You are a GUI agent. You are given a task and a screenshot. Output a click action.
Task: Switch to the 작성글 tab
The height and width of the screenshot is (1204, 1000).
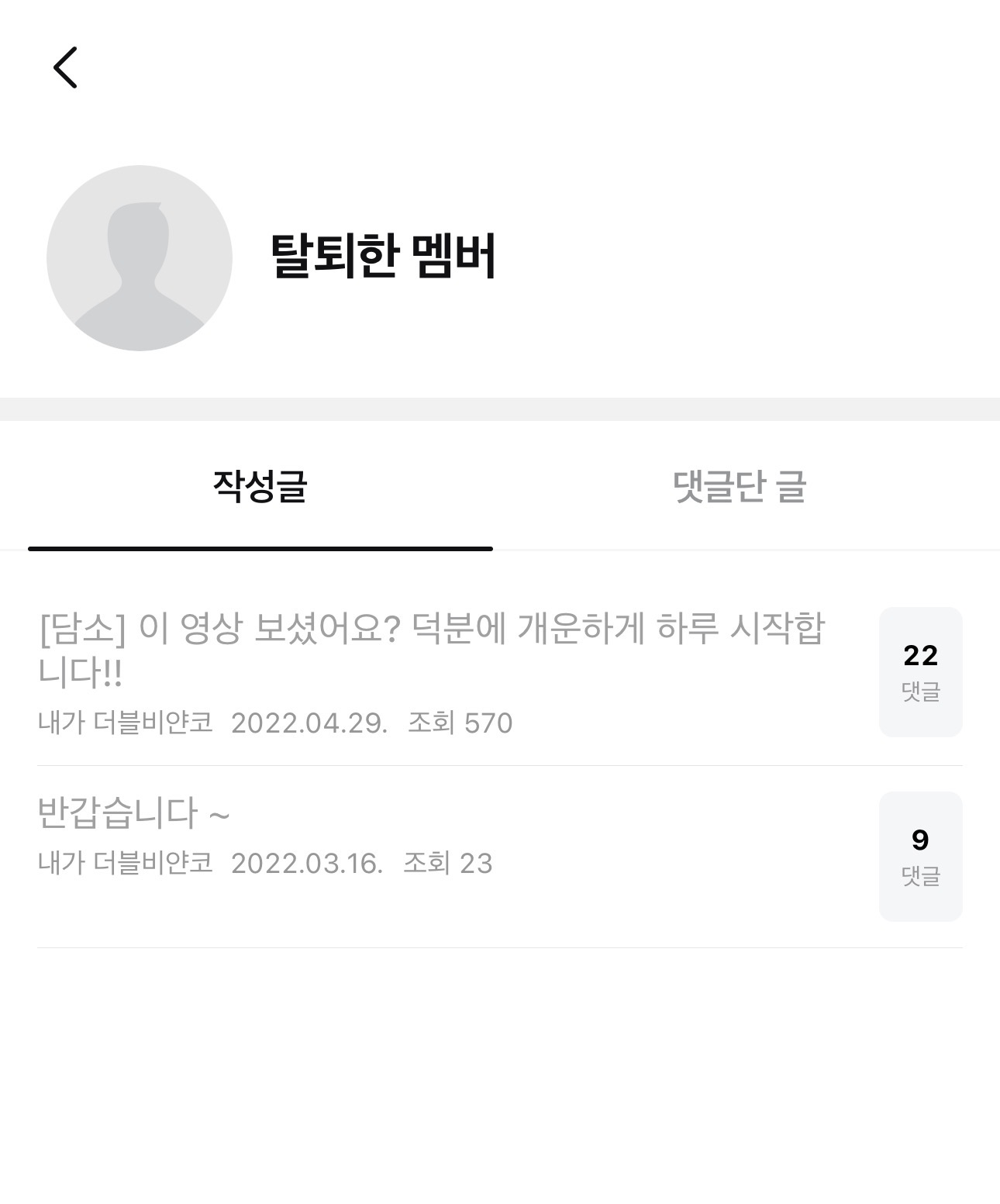click(260, 487)
